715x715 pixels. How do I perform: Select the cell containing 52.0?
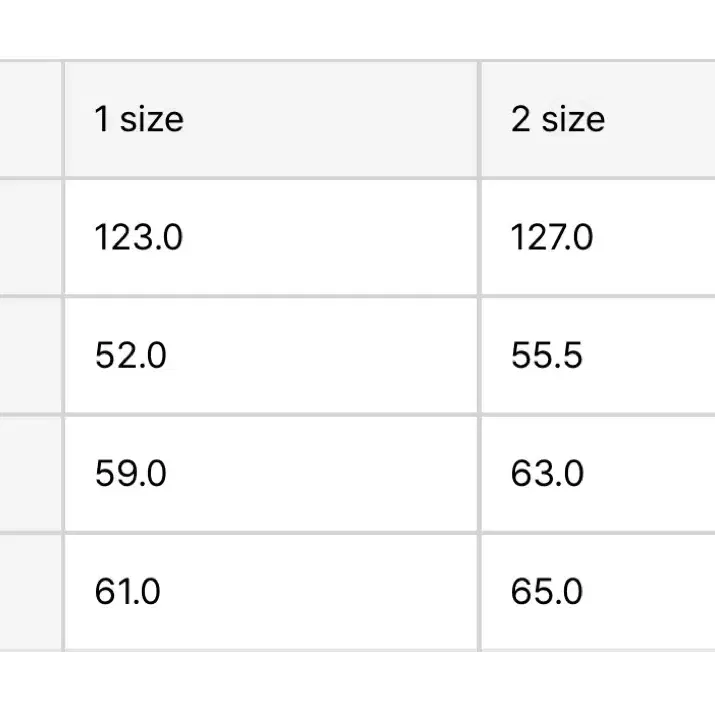271,356
